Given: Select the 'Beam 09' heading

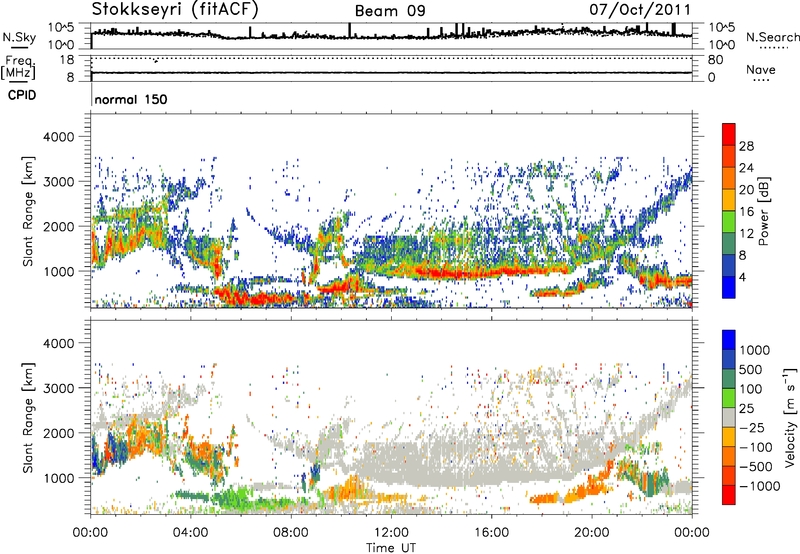Looking at the screenshot, I should [x=390, y=11].
